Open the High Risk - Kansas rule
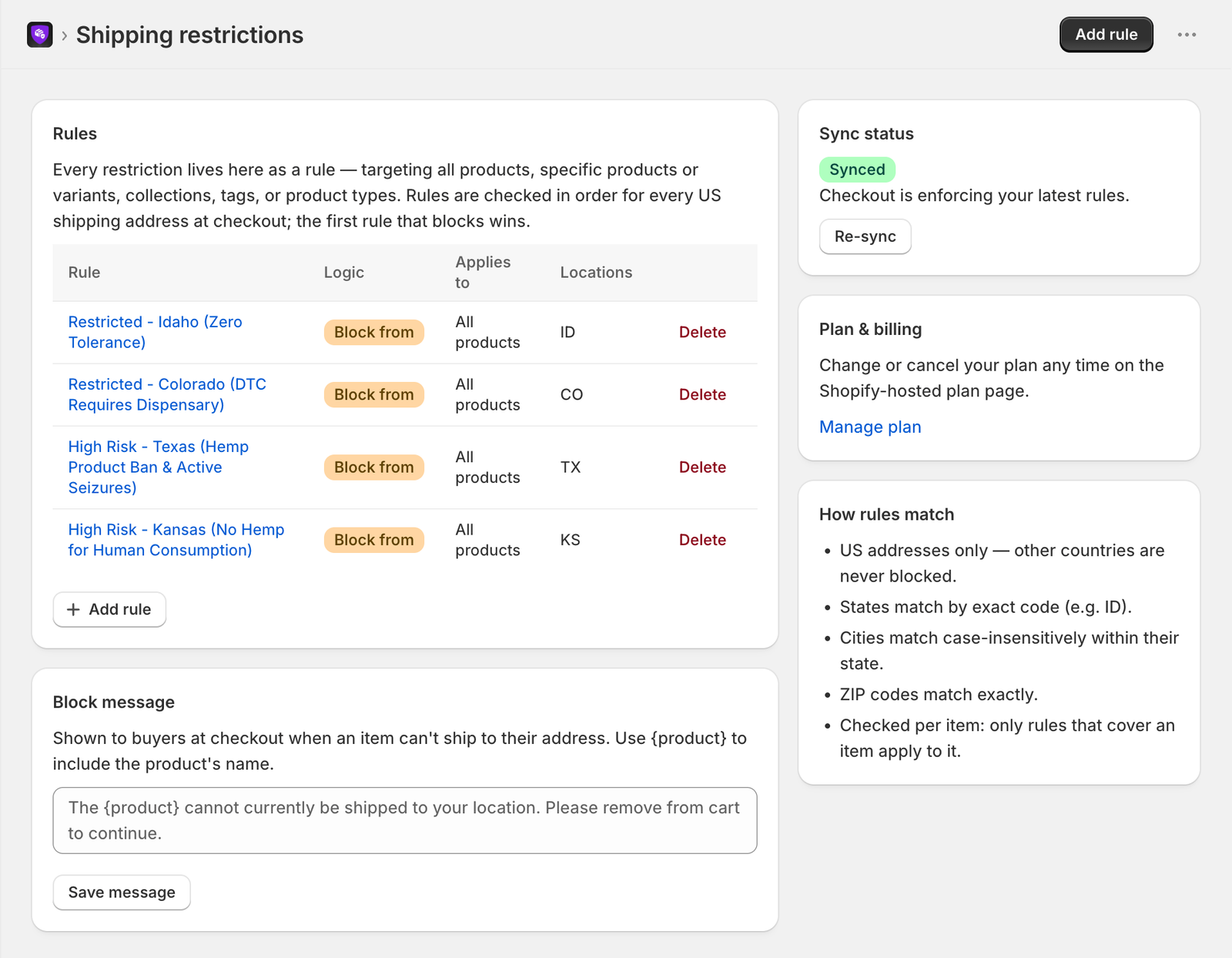The height and width of the screenshot is (958, 1232). [176, 540]
